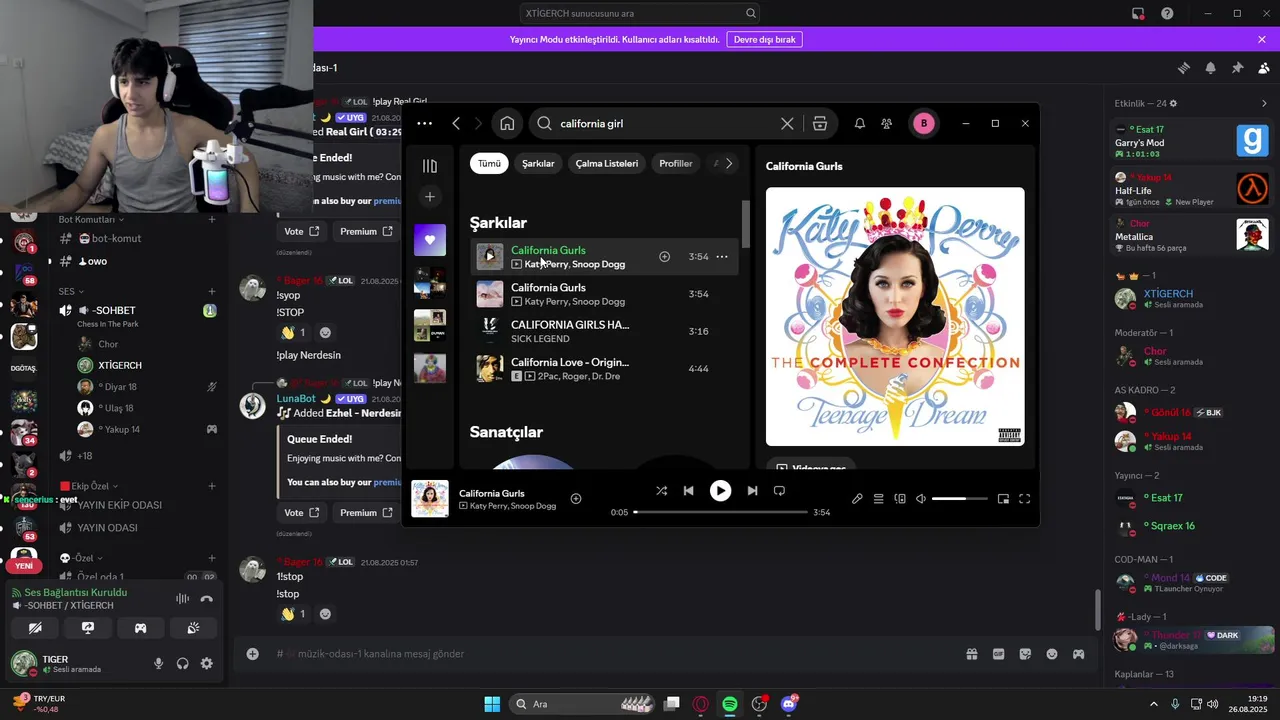Dismiss purple Streamer Mode banner

[1262, 39]
